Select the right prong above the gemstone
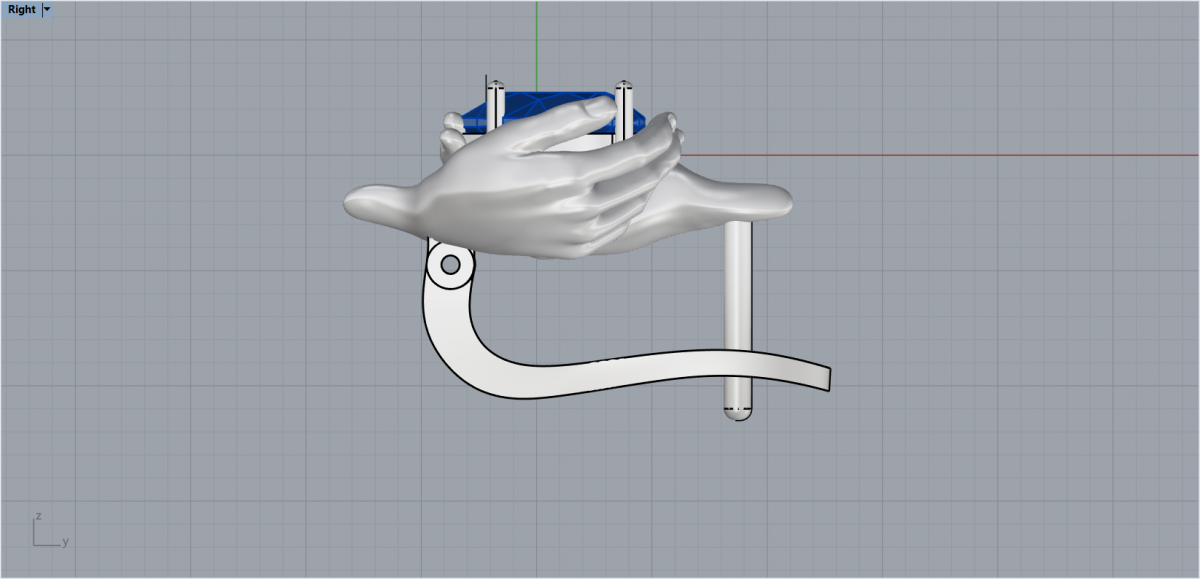This screenshot has height=579, width=1200. 624,104
